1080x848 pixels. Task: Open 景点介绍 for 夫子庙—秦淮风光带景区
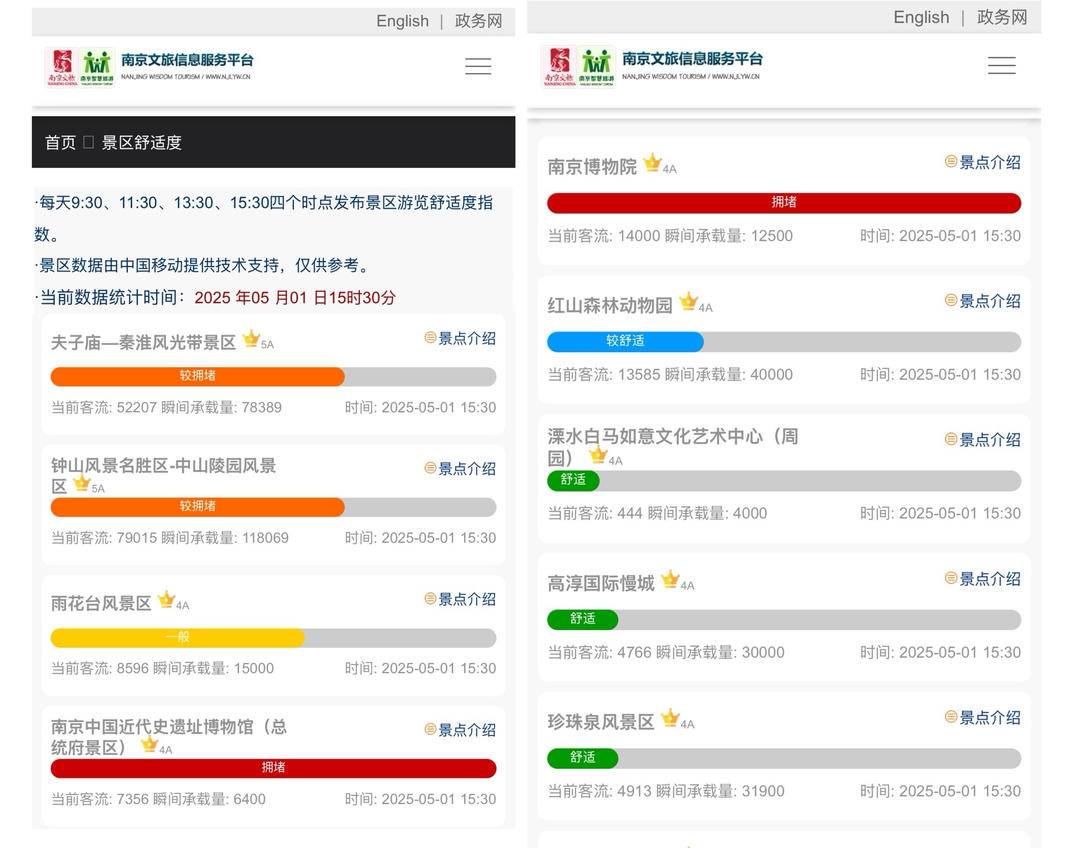coord(460,338)
